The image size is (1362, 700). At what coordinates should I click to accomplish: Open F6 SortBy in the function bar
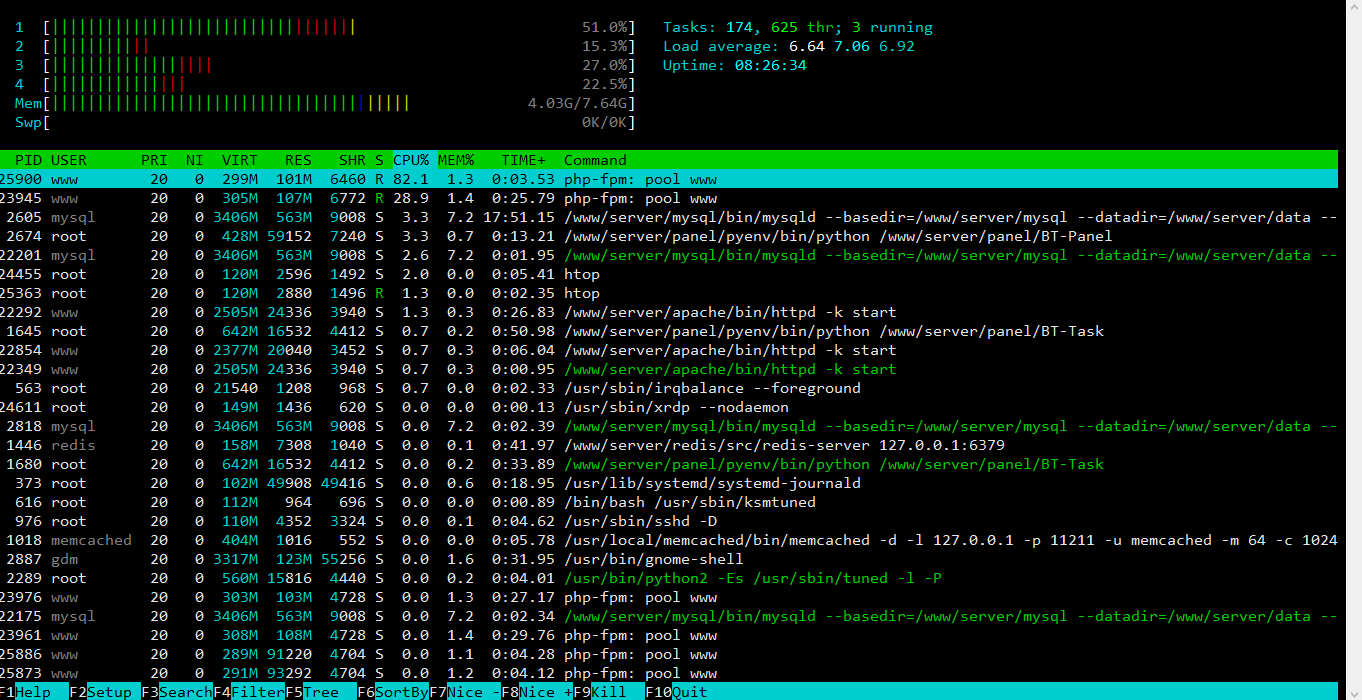[394, 692]
